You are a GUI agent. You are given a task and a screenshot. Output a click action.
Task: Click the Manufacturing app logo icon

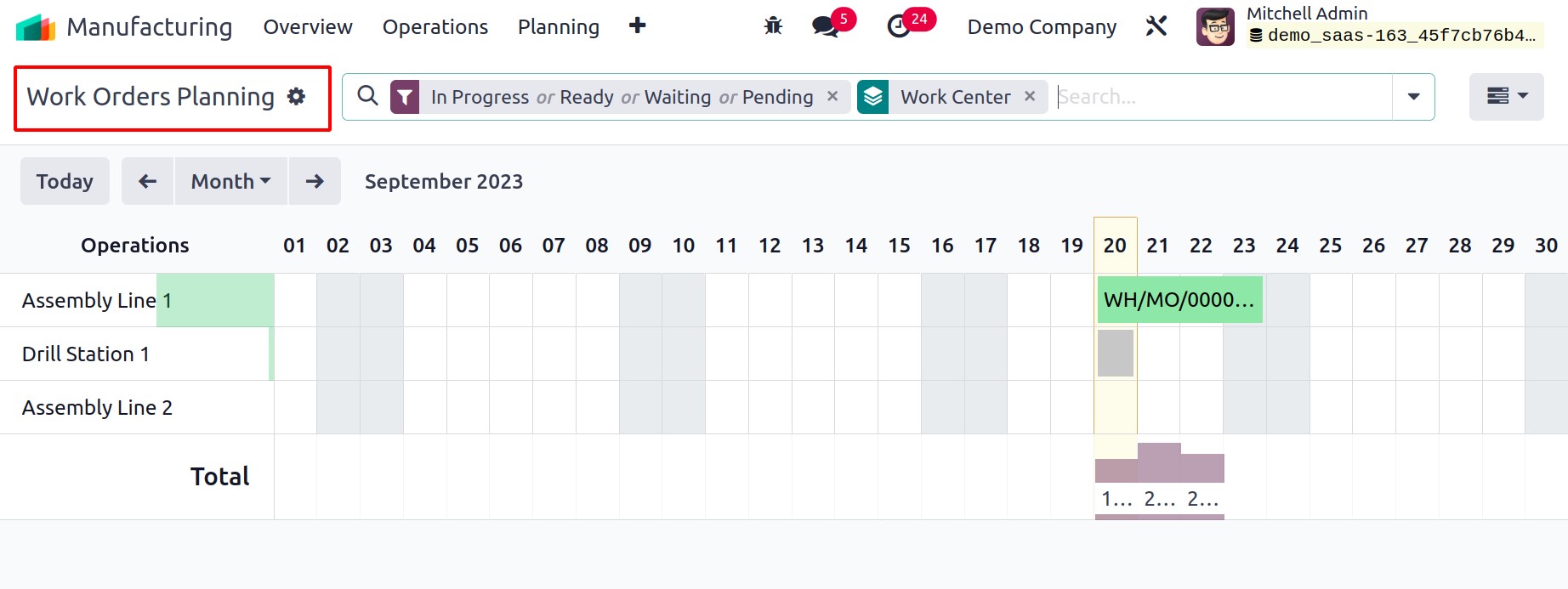36,27
